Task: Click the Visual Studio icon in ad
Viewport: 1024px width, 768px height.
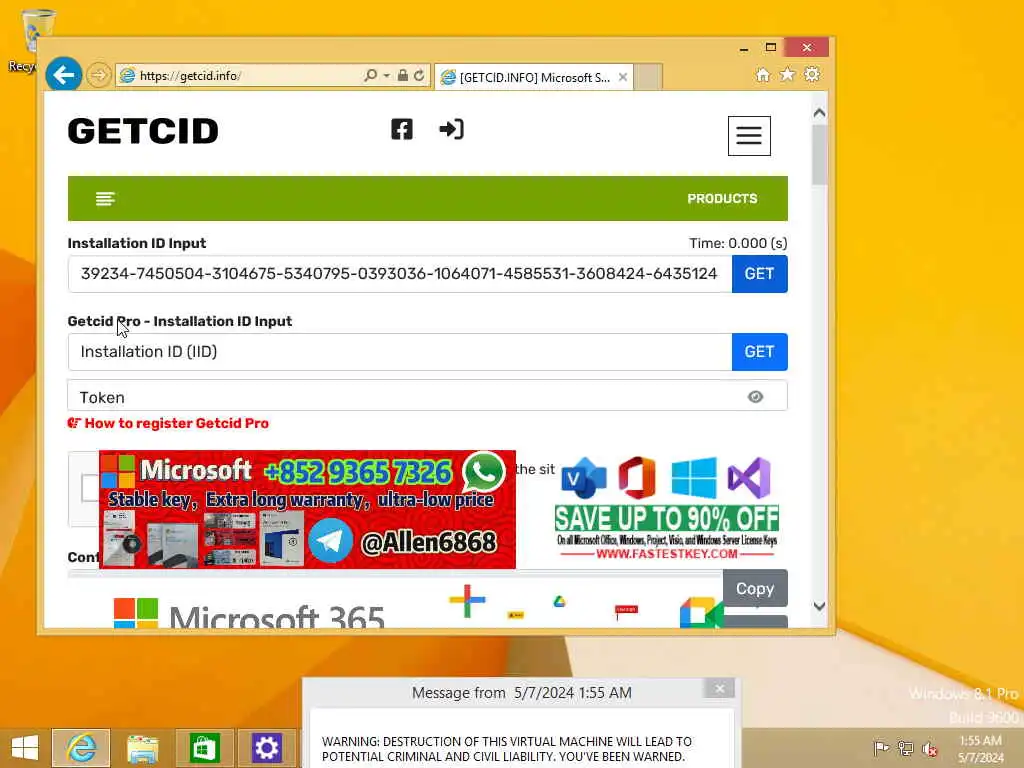Action: pyautogui.click(x=750, y=477)
